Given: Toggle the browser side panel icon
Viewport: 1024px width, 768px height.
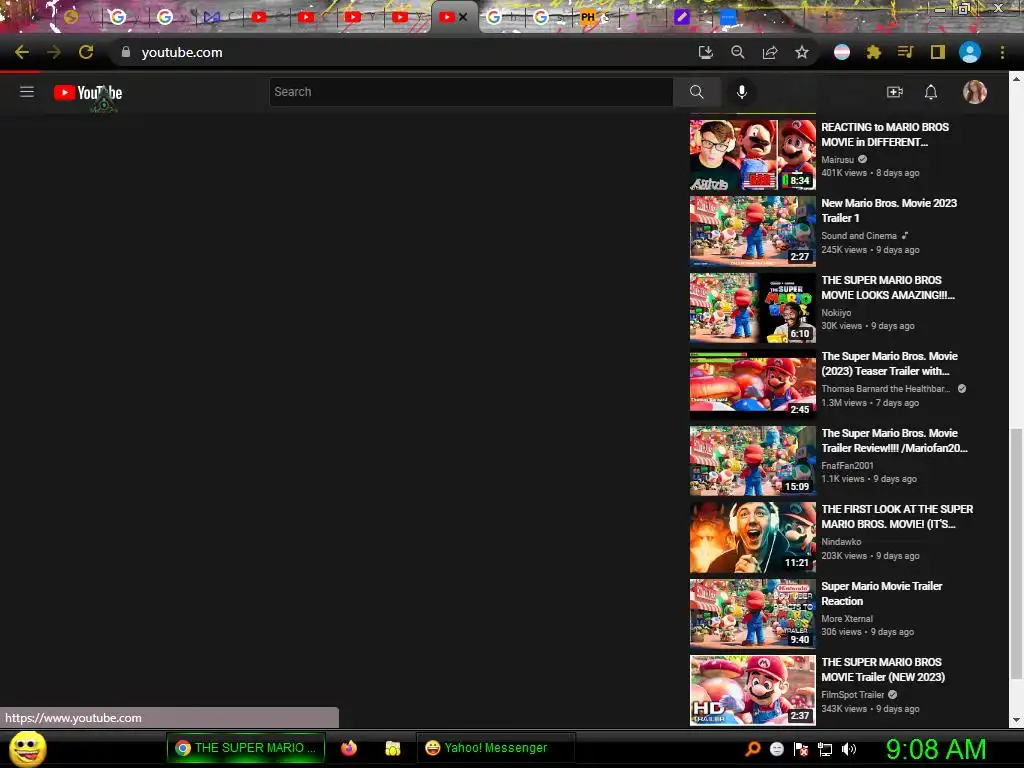Looking at the screenshot, I should [x=938, y=52].
